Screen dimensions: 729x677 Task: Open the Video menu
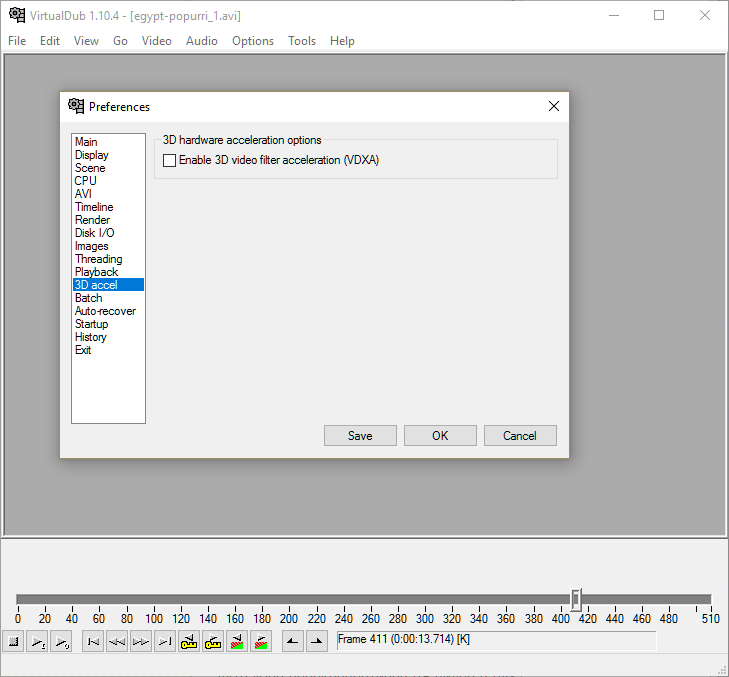[x=157, y=41]
